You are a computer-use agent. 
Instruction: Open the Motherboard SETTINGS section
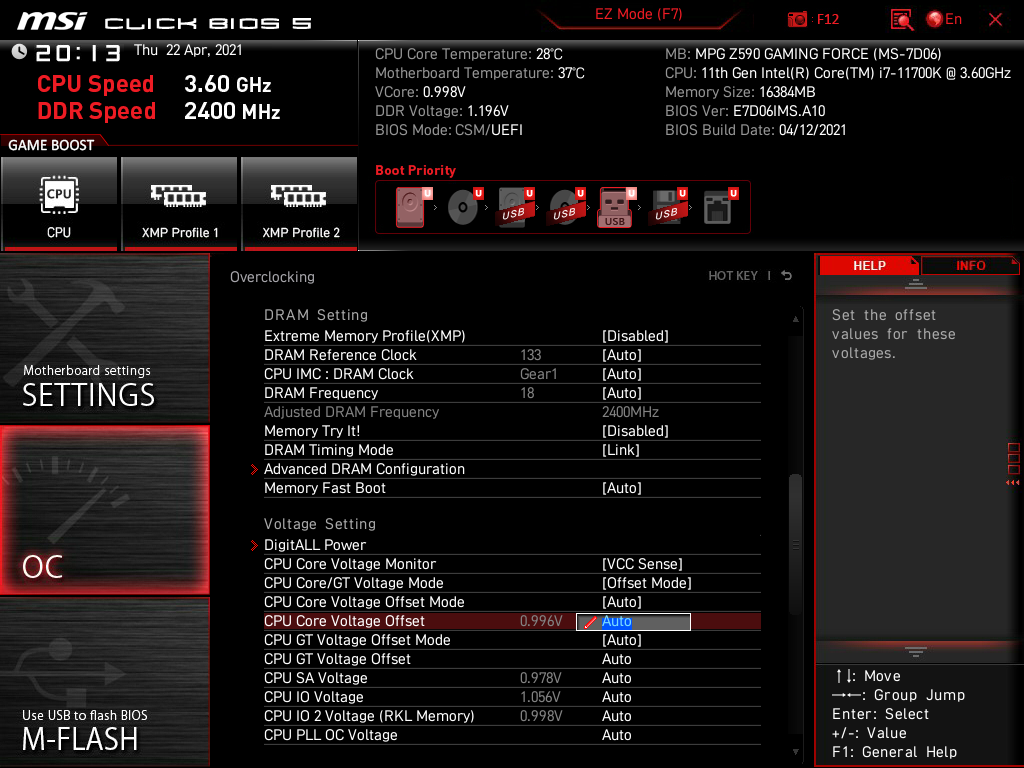104,338
